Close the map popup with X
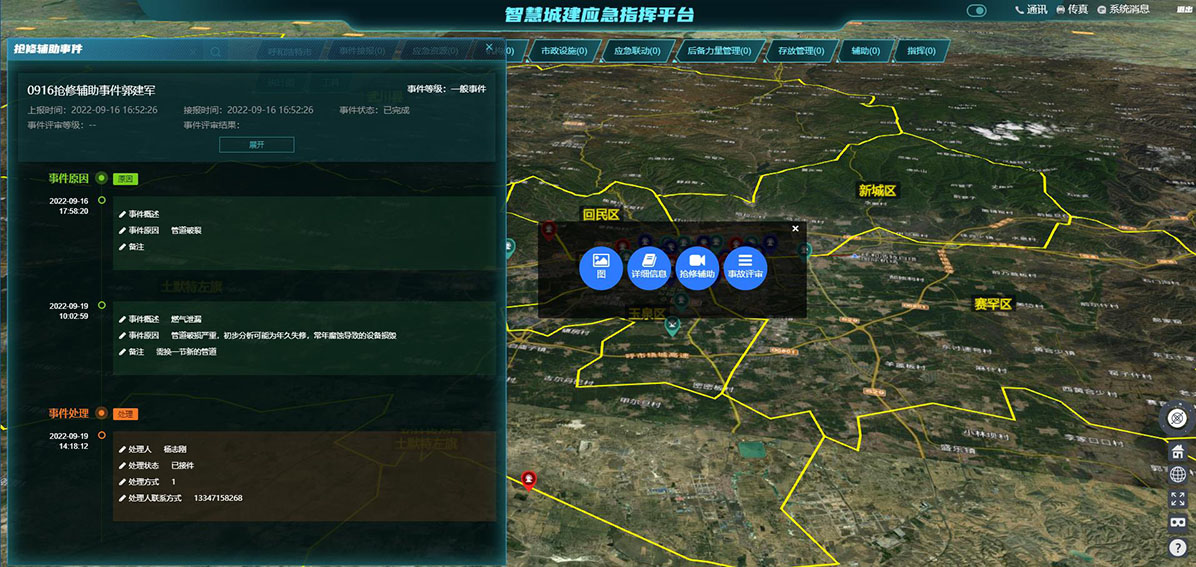This screenshot has width=1196, height=567. (x=796, y=228)
